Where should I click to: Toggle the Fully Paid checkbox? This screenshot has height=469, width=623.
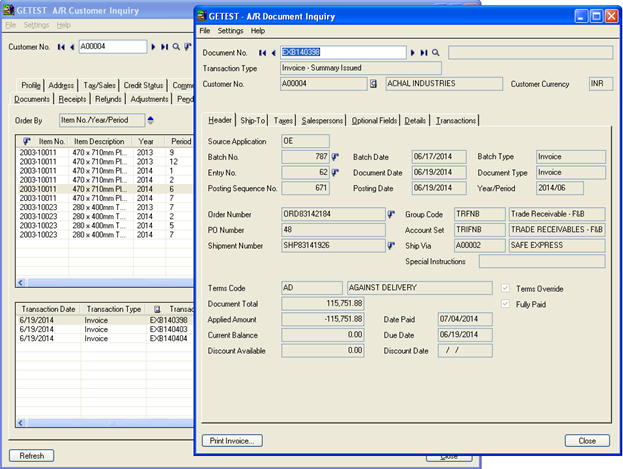[505, 303]
